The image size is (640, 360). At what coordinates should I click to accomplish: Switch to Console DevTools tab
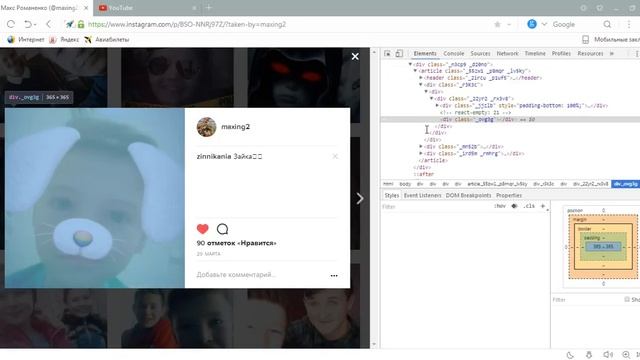pos(453,53)
